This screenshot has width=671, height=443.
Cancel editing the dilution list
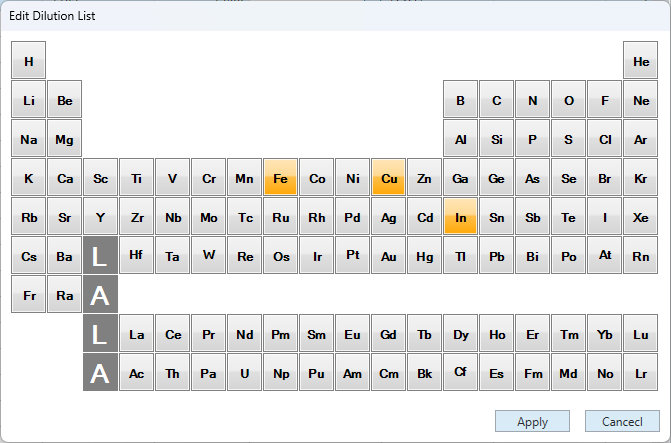(x=622, y=421)
